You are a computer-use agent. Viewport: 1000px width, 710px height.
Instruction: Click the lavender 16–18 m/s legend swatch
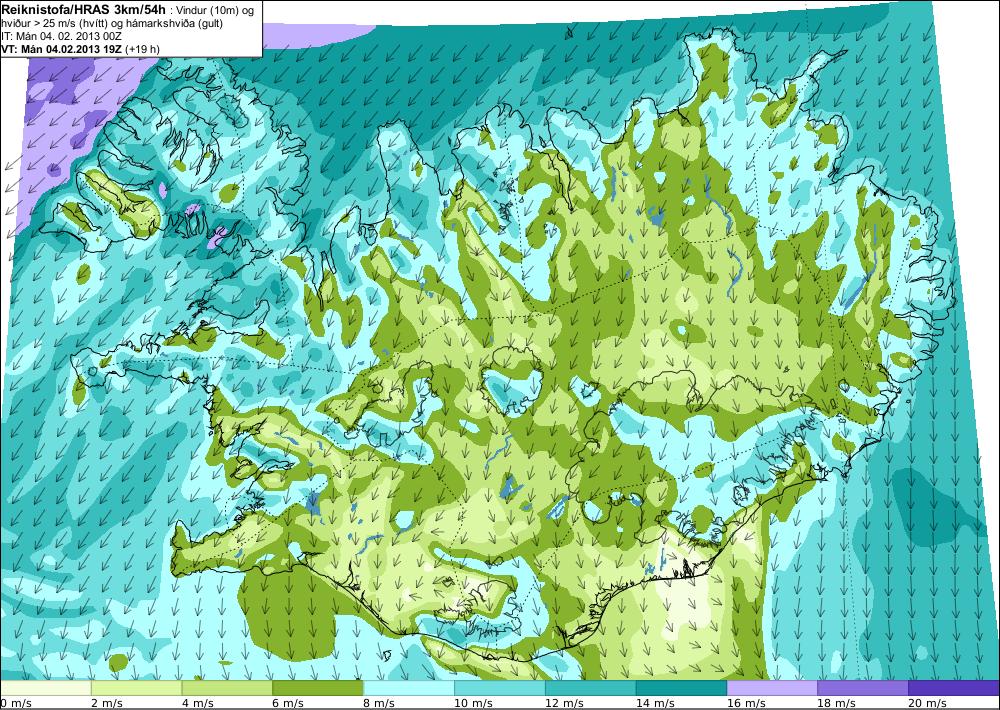click(772, 688)
